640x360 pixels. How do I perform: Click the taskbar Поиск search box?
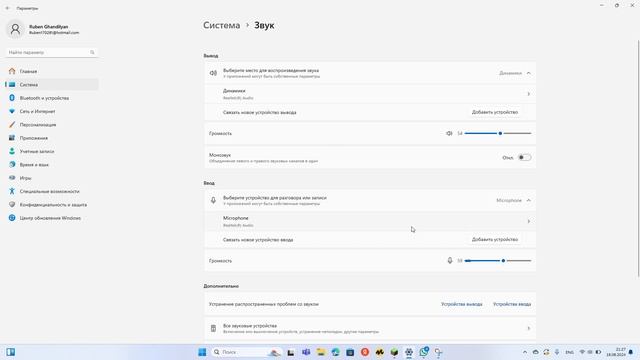click(x=247, y=352)
